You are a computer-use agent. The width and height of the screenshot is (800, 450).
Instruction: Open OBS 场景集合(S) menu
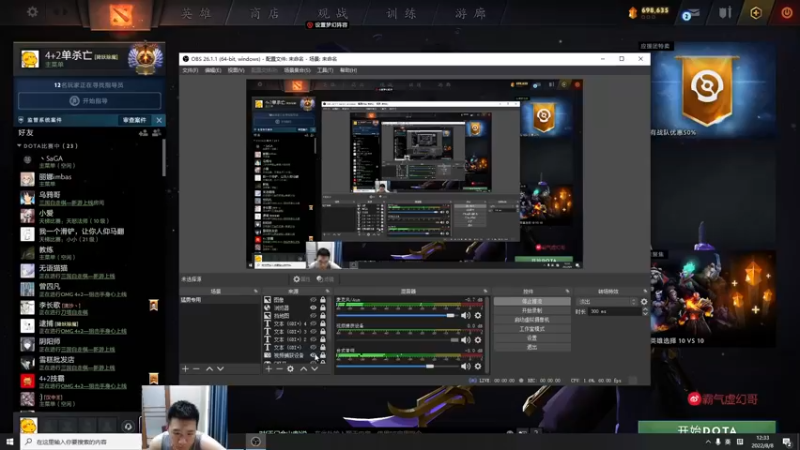pos(297,70)
